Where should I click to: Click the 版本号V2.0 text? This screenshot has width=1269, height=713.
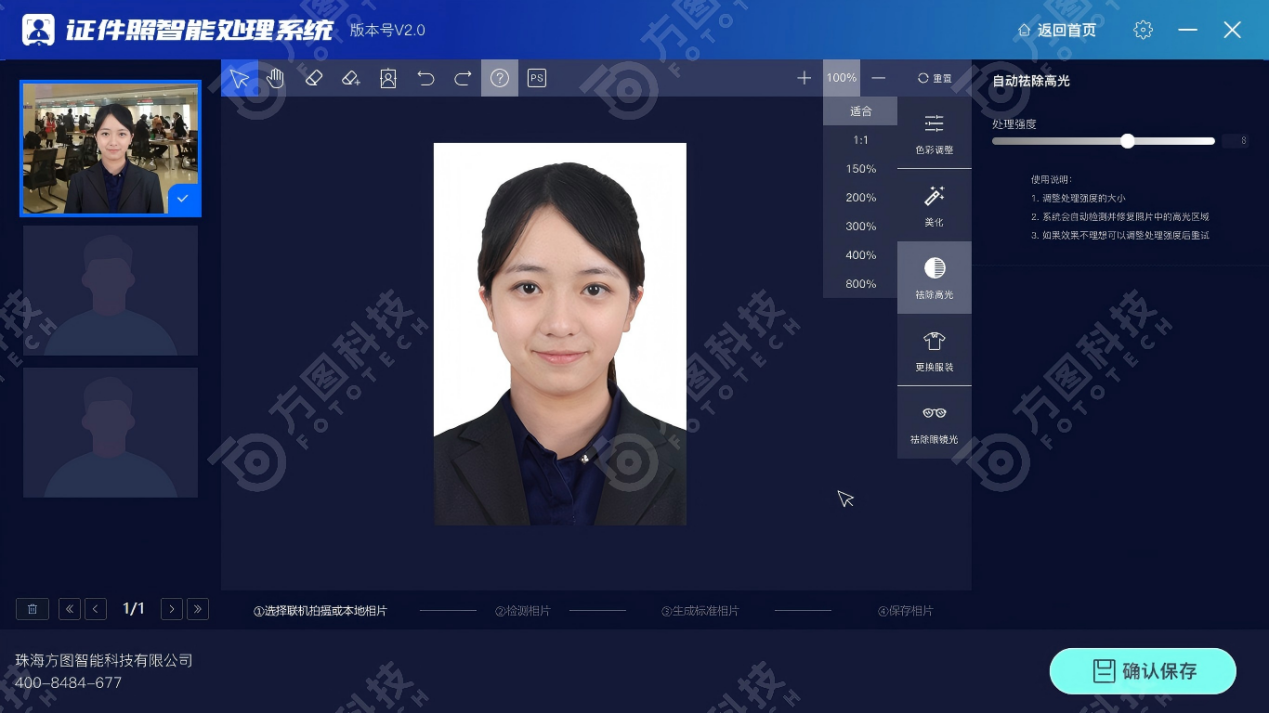coord(387,30)
